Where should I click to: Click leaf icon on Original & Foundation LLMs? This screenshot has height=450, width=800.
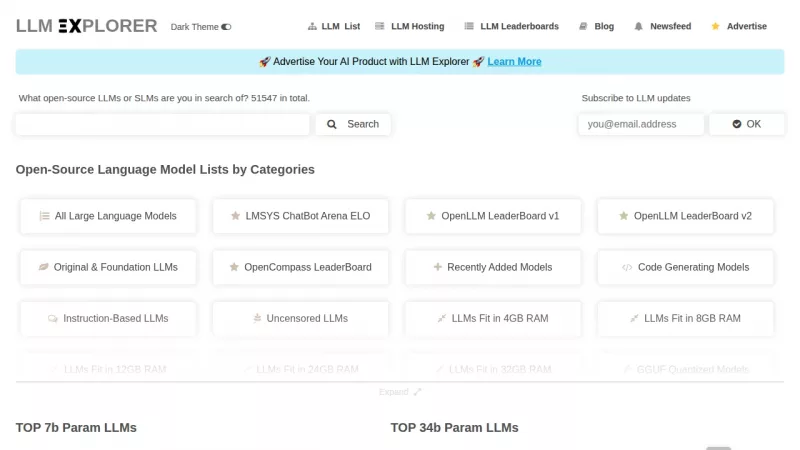tap(43, 267)
